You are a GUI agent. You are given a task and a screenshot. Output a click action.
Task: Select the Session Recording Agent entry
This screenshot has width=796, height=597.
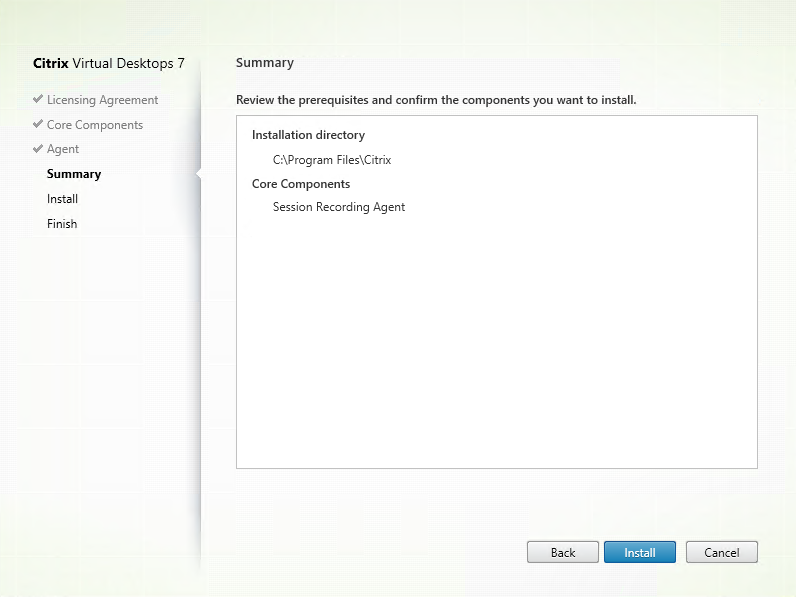[339, 207]
